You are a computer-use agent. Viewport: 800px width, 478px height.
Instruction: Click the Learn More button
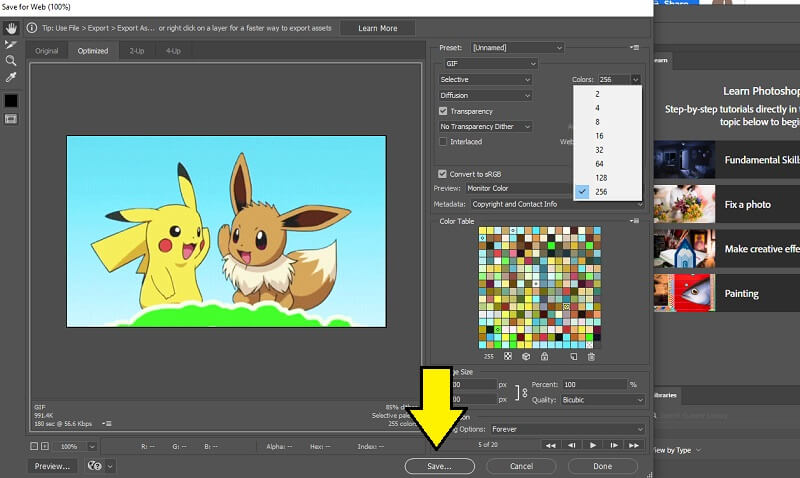pos(378,28)
